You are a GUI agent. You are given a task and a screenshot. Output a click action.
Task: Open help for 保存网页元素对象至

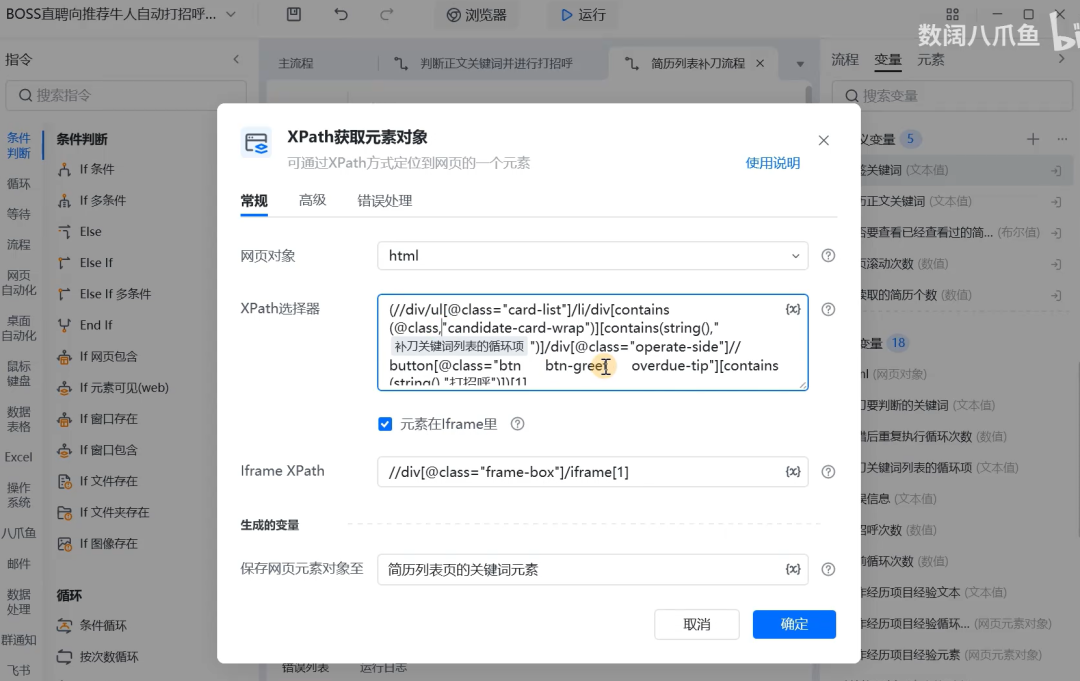tap(829, 569)
